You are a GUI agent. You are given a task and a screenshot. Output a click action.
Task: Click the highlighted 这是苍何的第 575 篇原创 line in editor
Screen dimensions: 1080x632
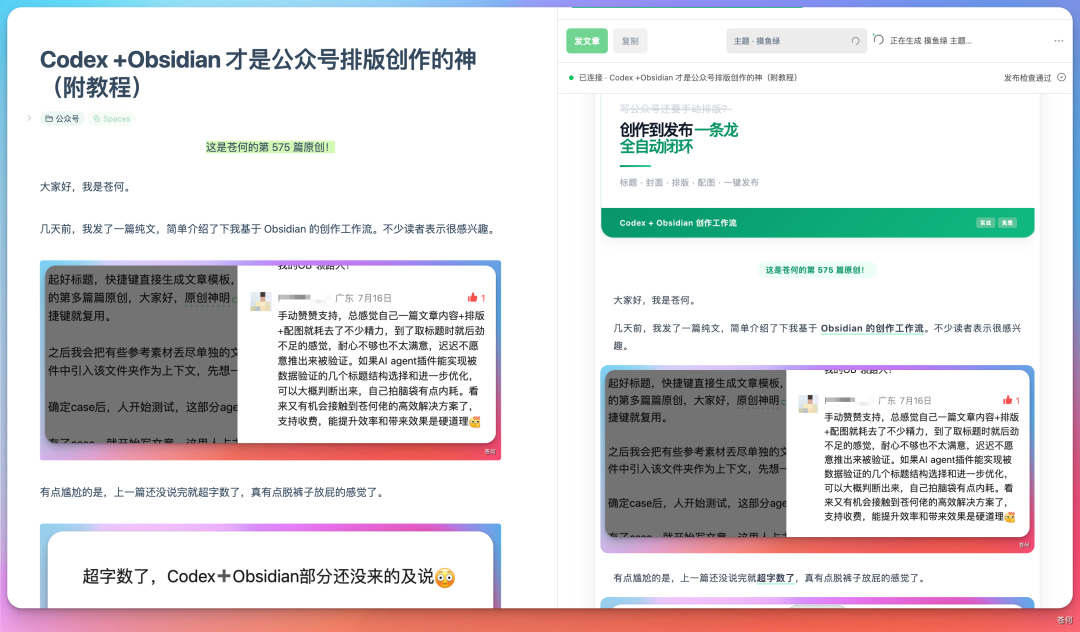click(x=270, y=147)
